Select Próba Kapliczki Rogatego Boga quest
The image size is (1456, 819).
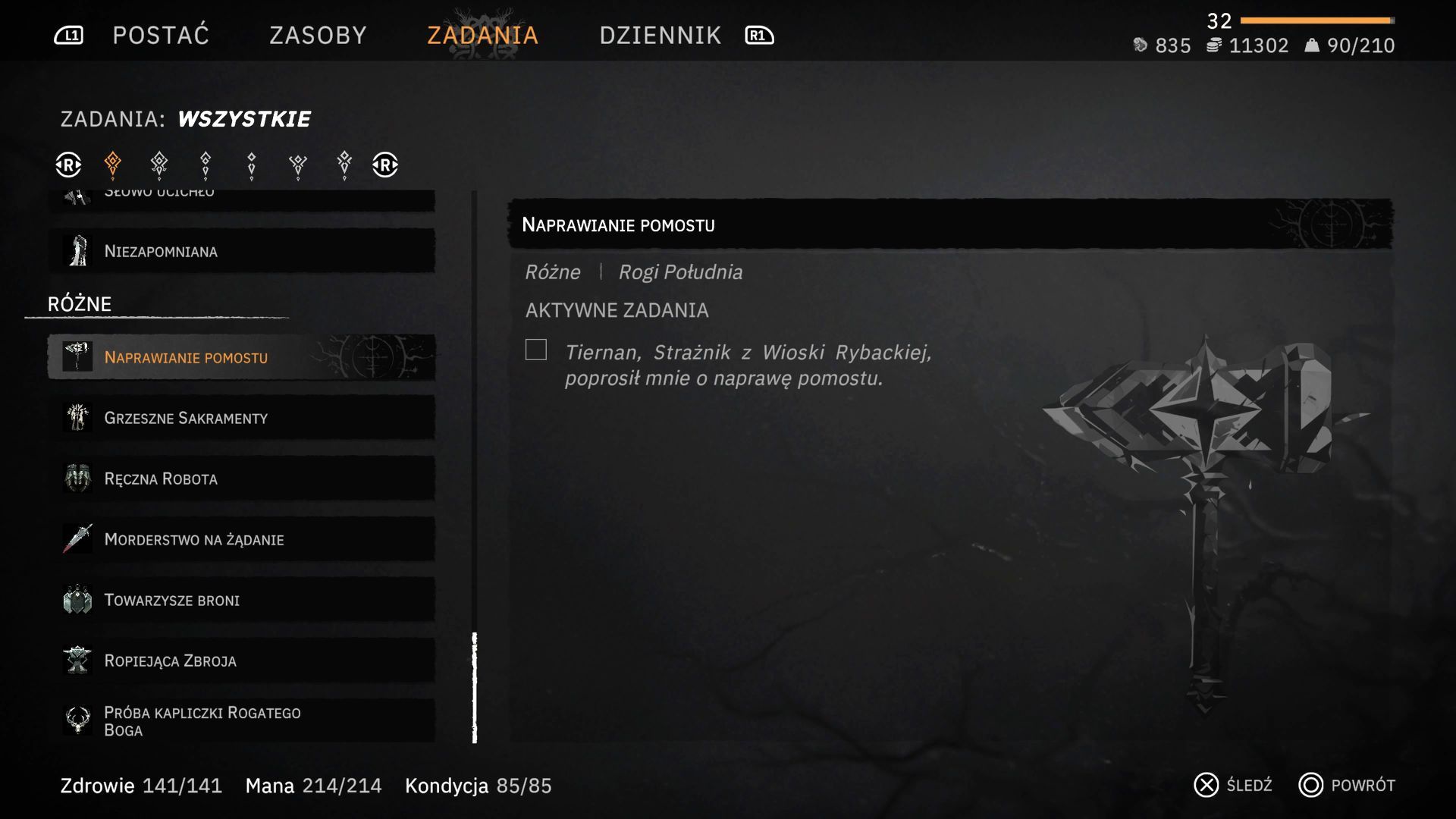point(242,720)
